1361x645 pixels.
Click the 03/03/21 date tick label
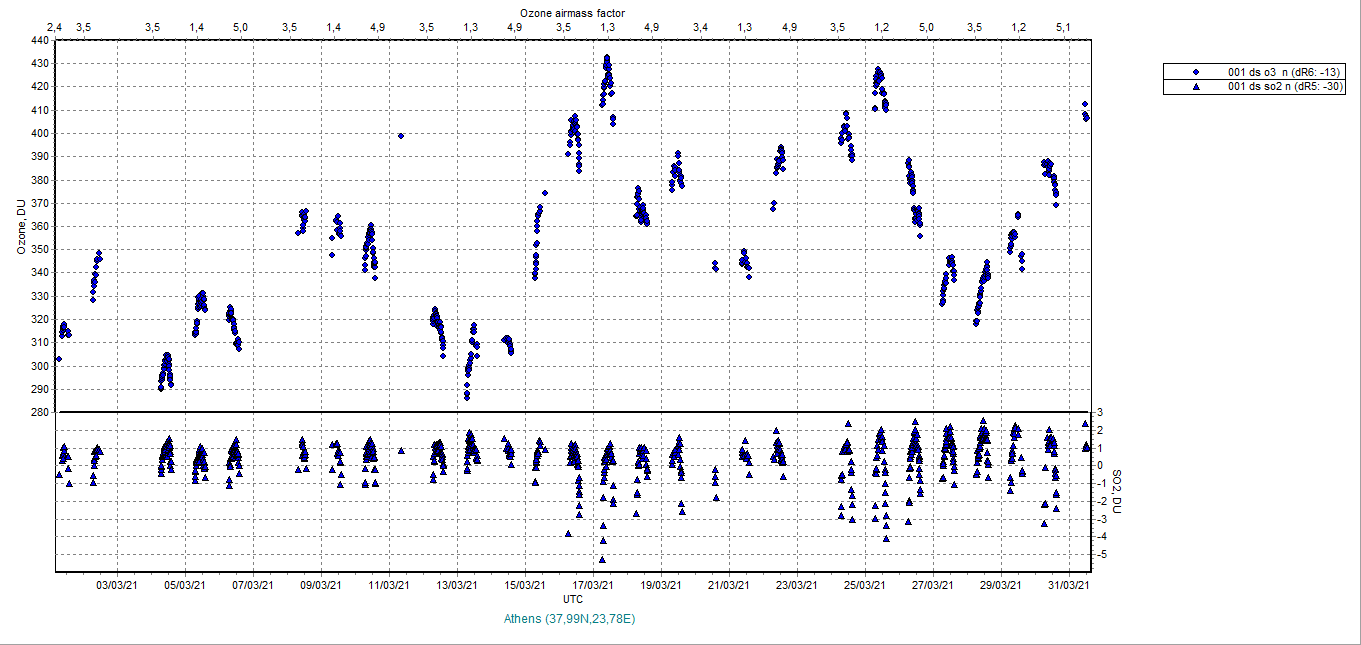coord(117,585)
